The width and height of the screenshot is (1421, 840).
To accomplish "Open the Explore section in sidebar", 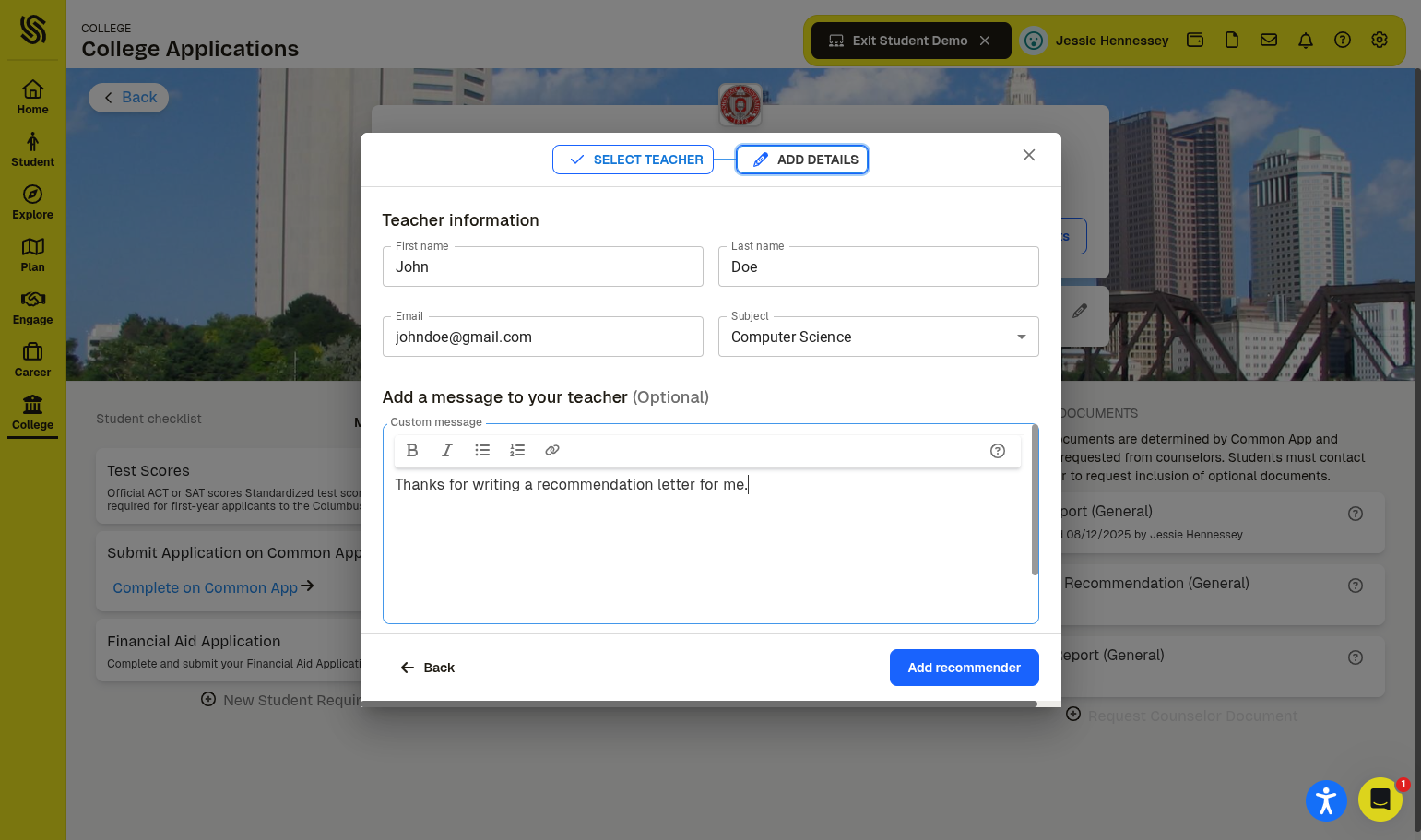I will pyautogui.click(x=32, y=201).
